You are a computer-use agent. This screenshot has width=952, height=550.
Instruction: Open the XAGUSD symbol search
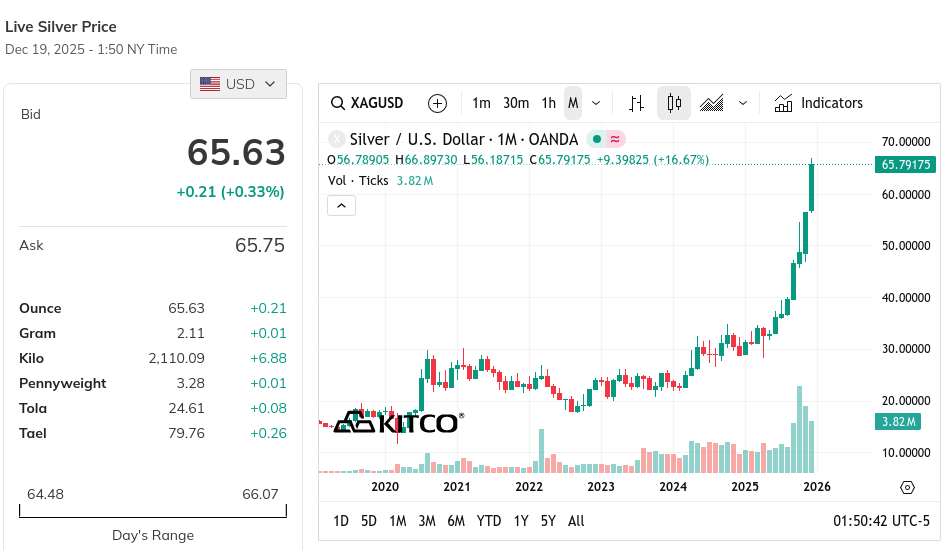tap(367, 103)
